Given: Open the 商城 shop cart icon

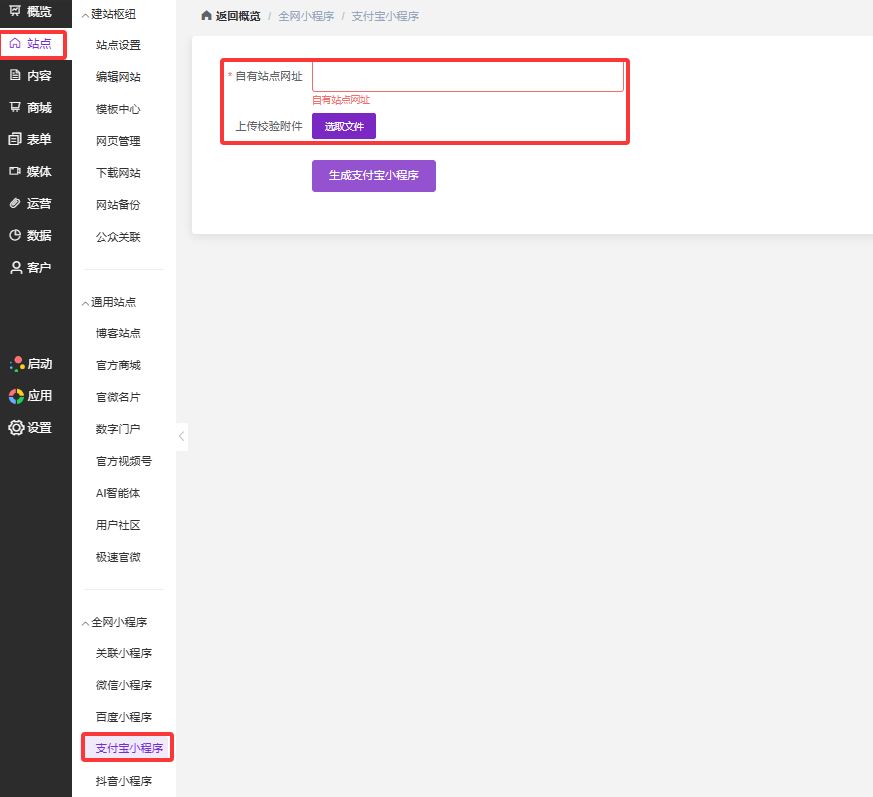Looking at the screenshot, I should click(x=15, y=107).
